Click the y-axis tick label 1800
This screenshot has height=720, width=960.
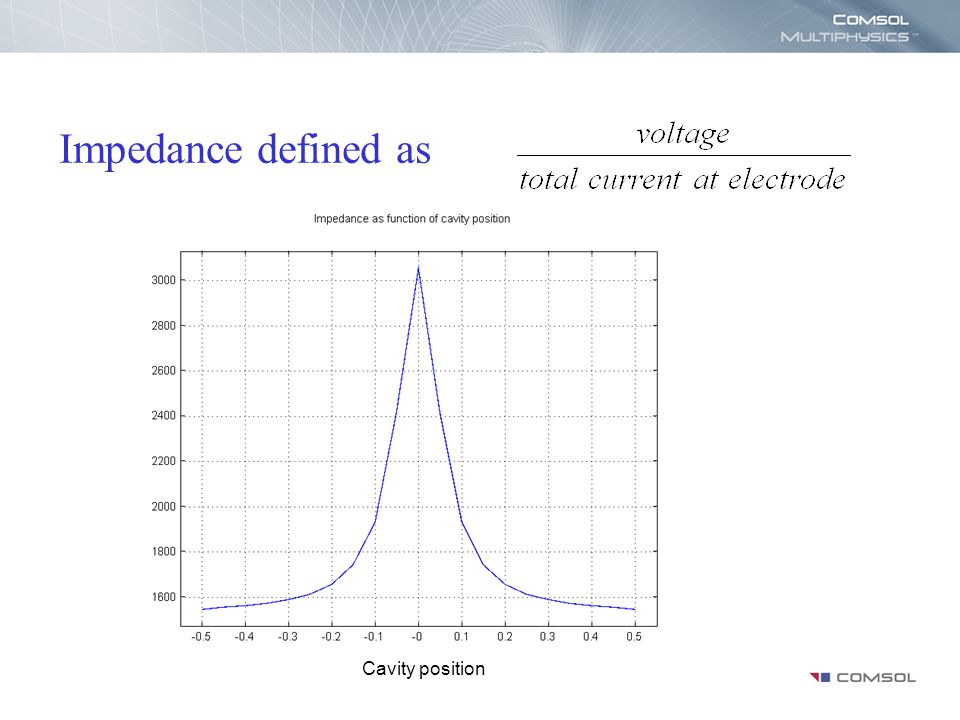[x=163, y=551]
